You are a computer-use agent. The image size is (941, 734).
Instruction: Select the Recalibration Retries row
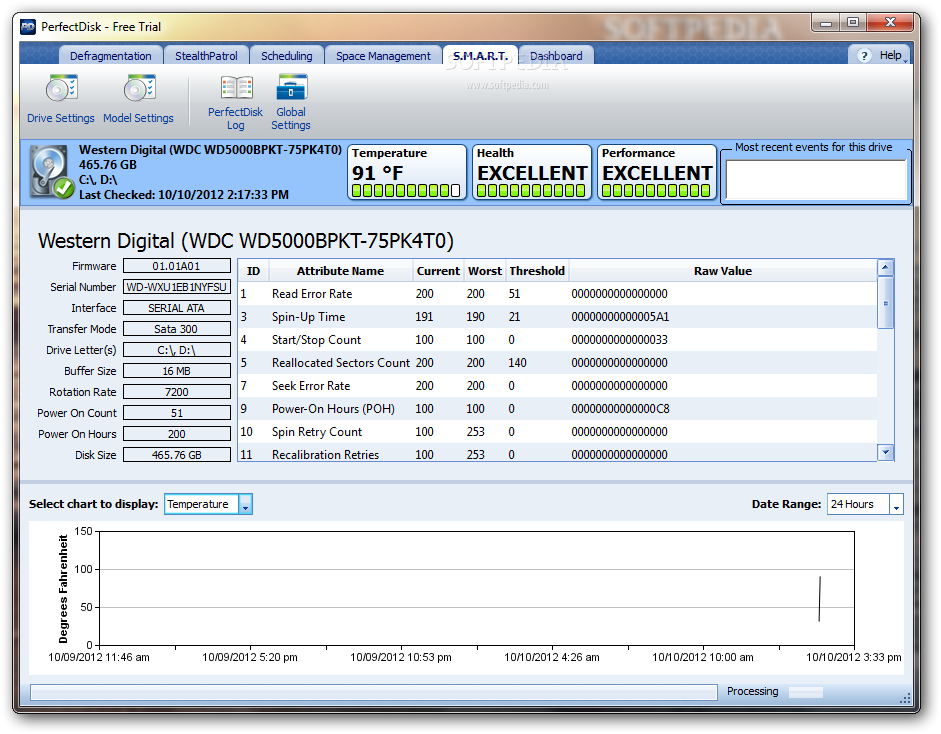tap(558, 453)
